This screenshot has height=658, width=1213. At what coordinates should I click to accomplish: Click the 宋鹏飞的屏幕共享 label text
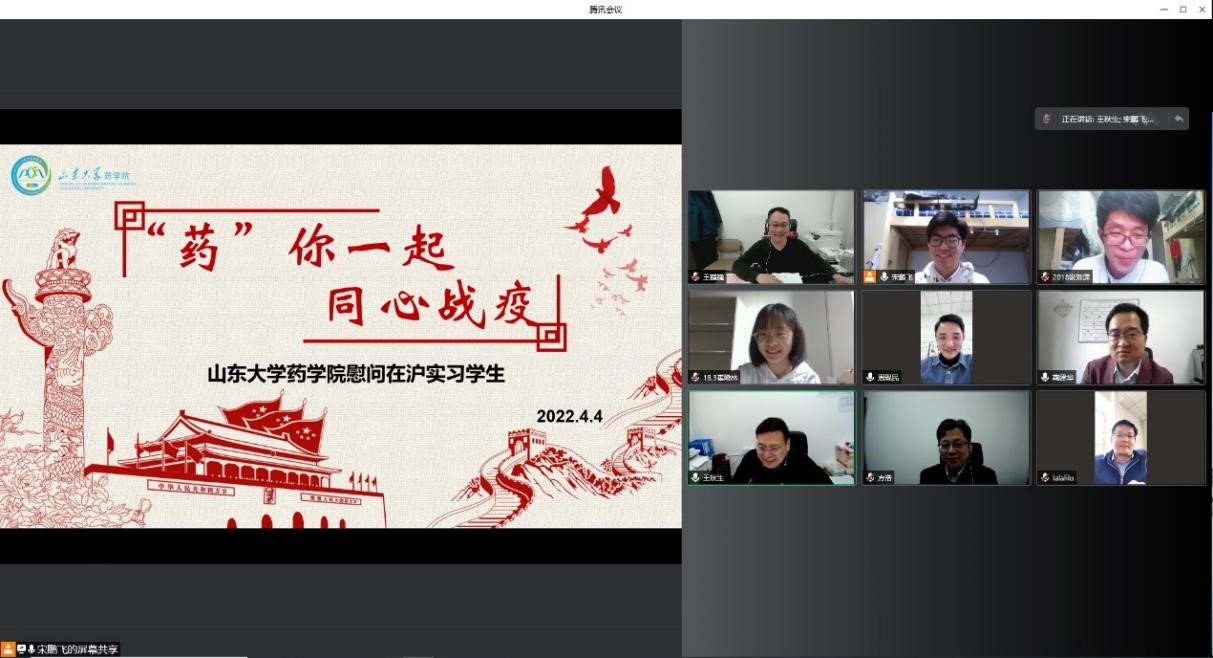pyautogui.click(x=78, y=649)
